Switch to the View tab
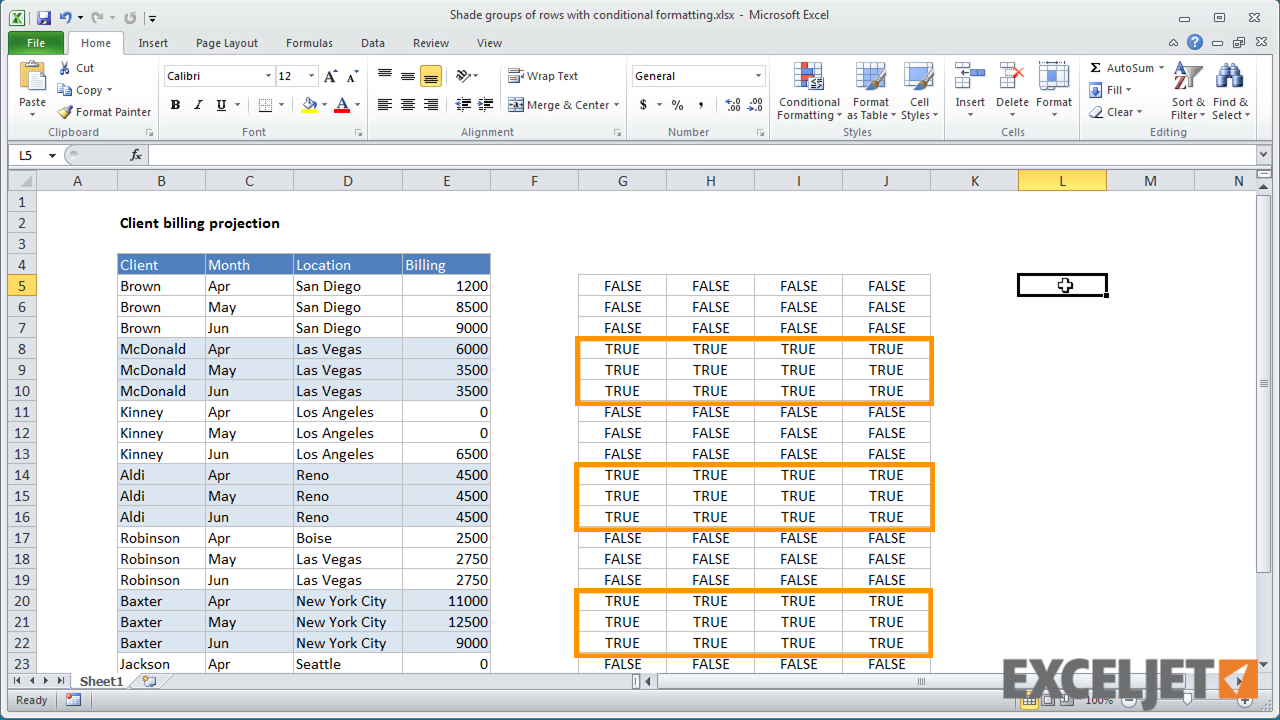 pyautogui.click(x=489, y=43)
